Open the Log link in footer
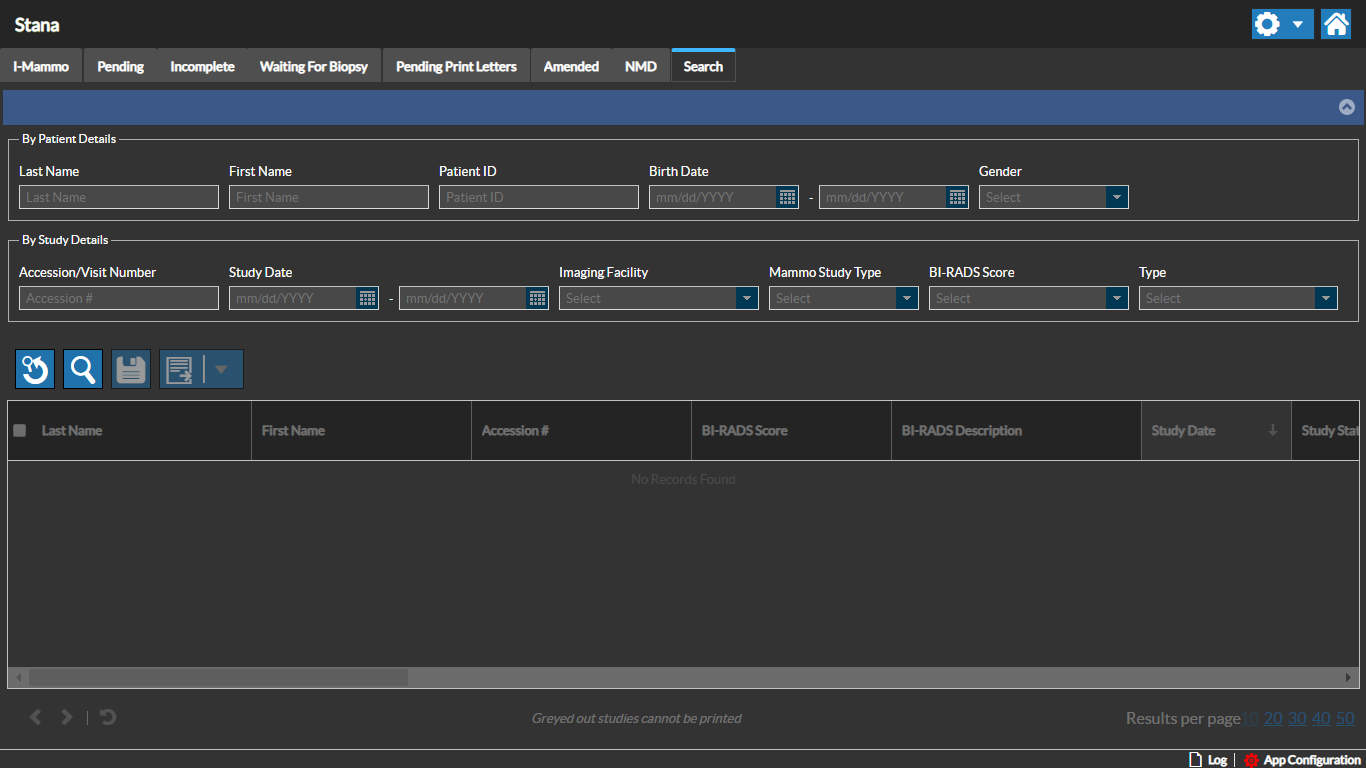The image size is (1366, 768). coord(1216,760)
